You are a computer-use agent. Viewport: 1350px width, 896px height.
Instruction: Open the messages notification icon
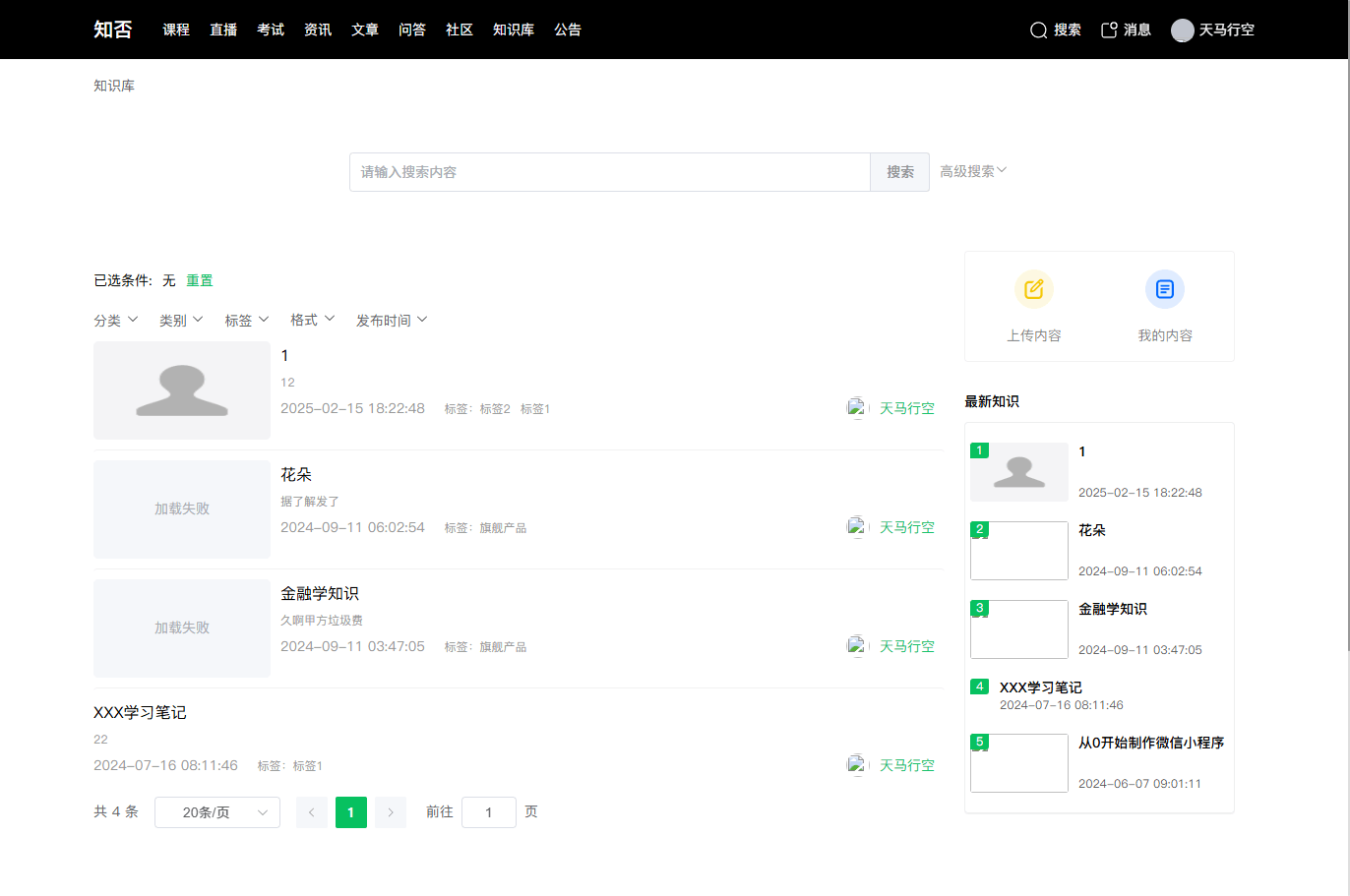(x=1109, y=30)
